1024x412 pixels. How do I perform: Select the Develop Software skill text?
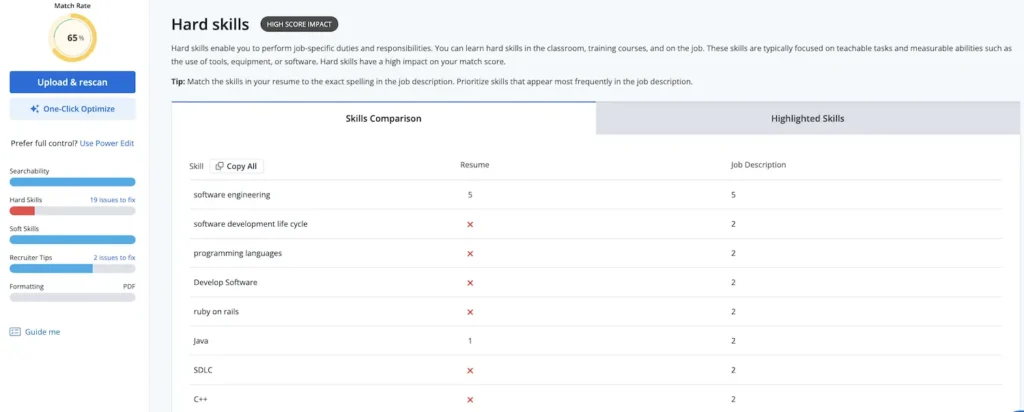tap(225, 283)
